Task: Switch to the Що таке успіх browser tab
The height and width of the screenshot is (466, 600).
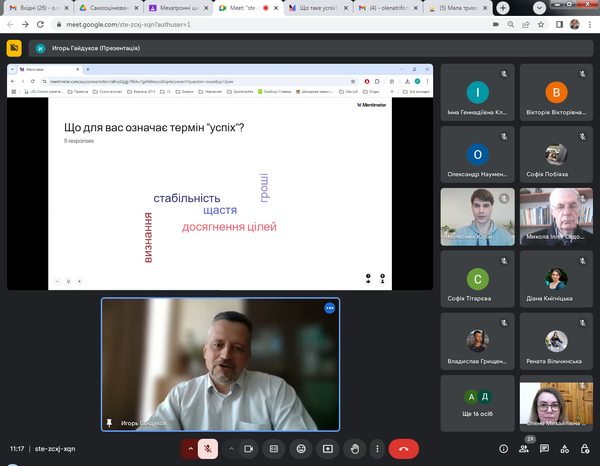Action: coord(320,7)
